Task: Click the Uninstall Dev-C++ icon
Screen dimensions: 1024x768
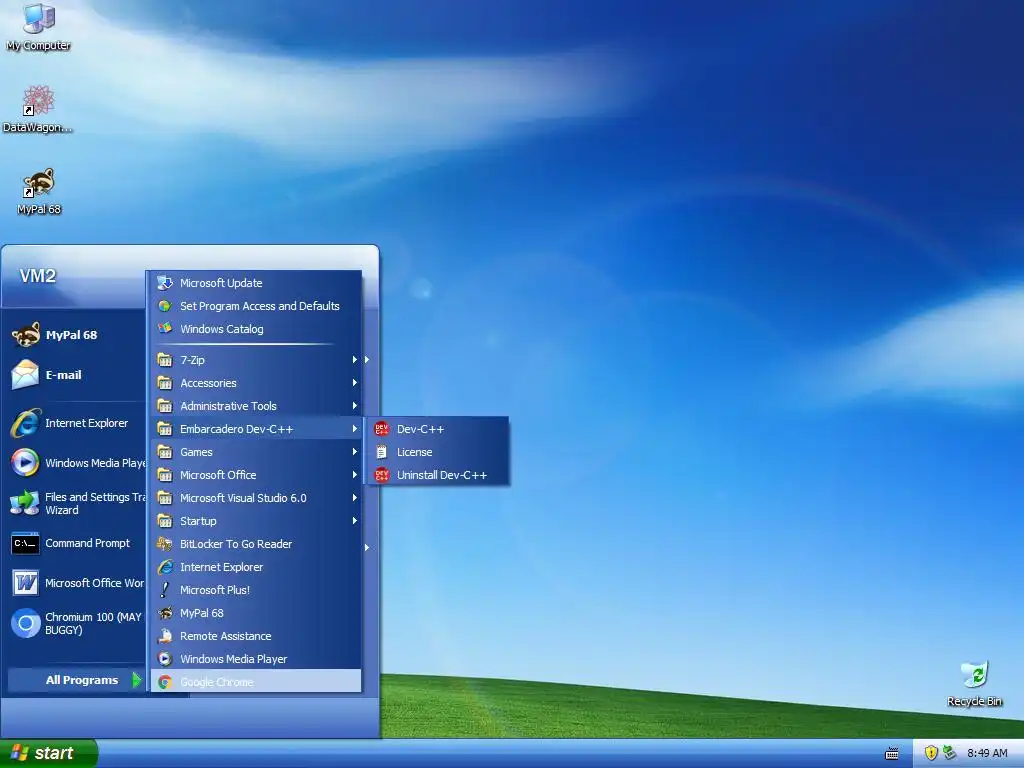Action: (381, 475)
